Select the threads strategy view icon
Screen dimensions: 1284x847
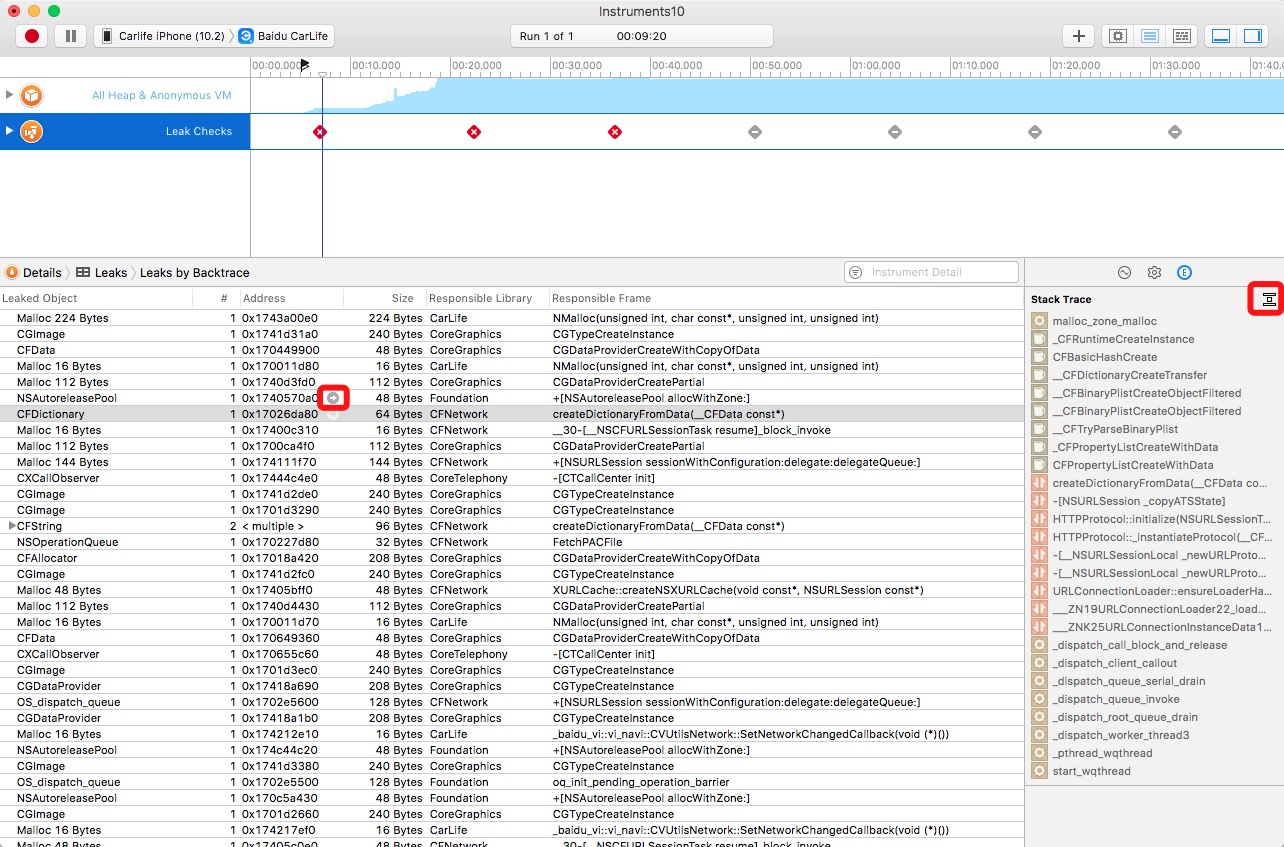1181,36
